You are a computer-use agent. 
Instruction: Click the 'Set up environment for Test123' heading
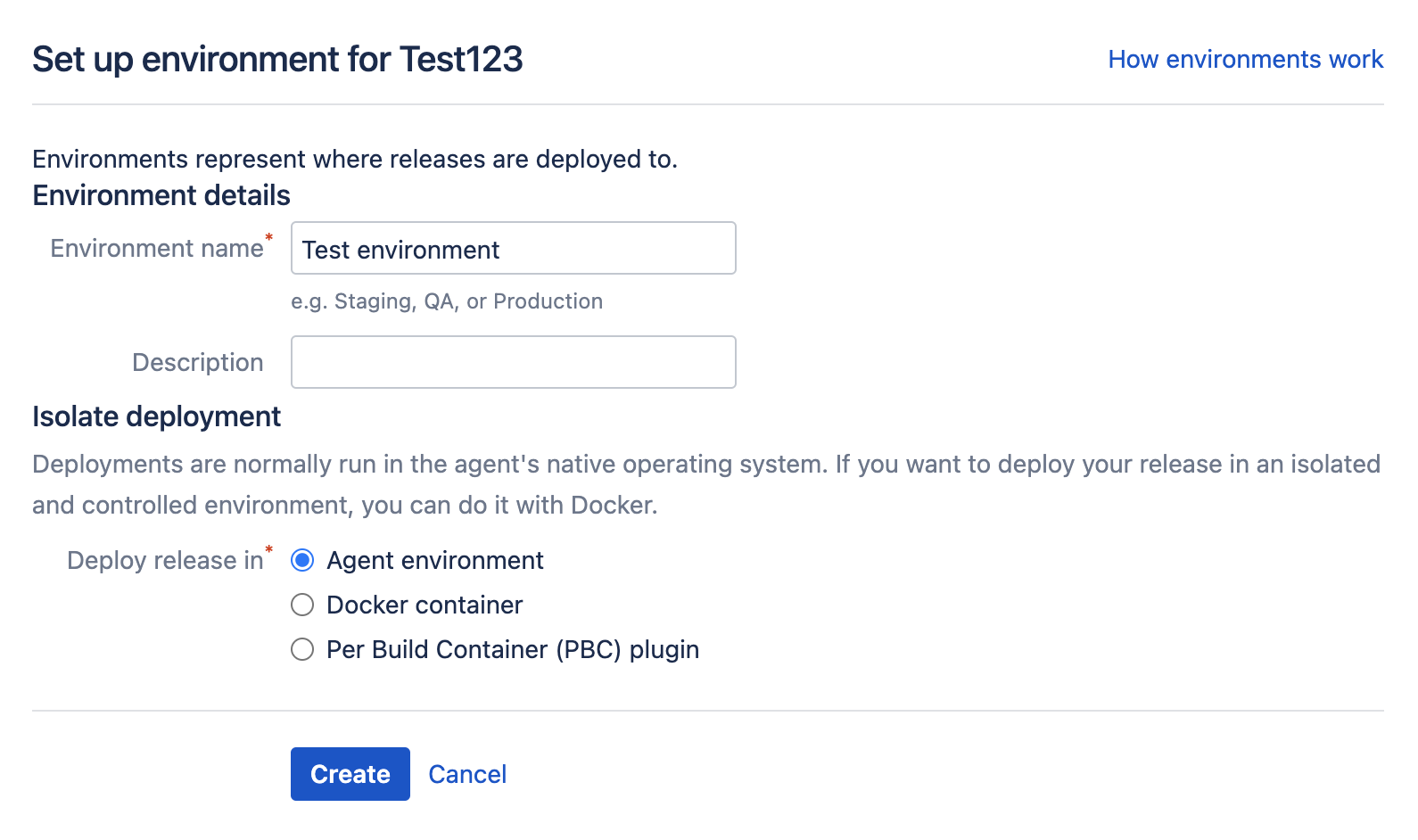coord(277,59)
